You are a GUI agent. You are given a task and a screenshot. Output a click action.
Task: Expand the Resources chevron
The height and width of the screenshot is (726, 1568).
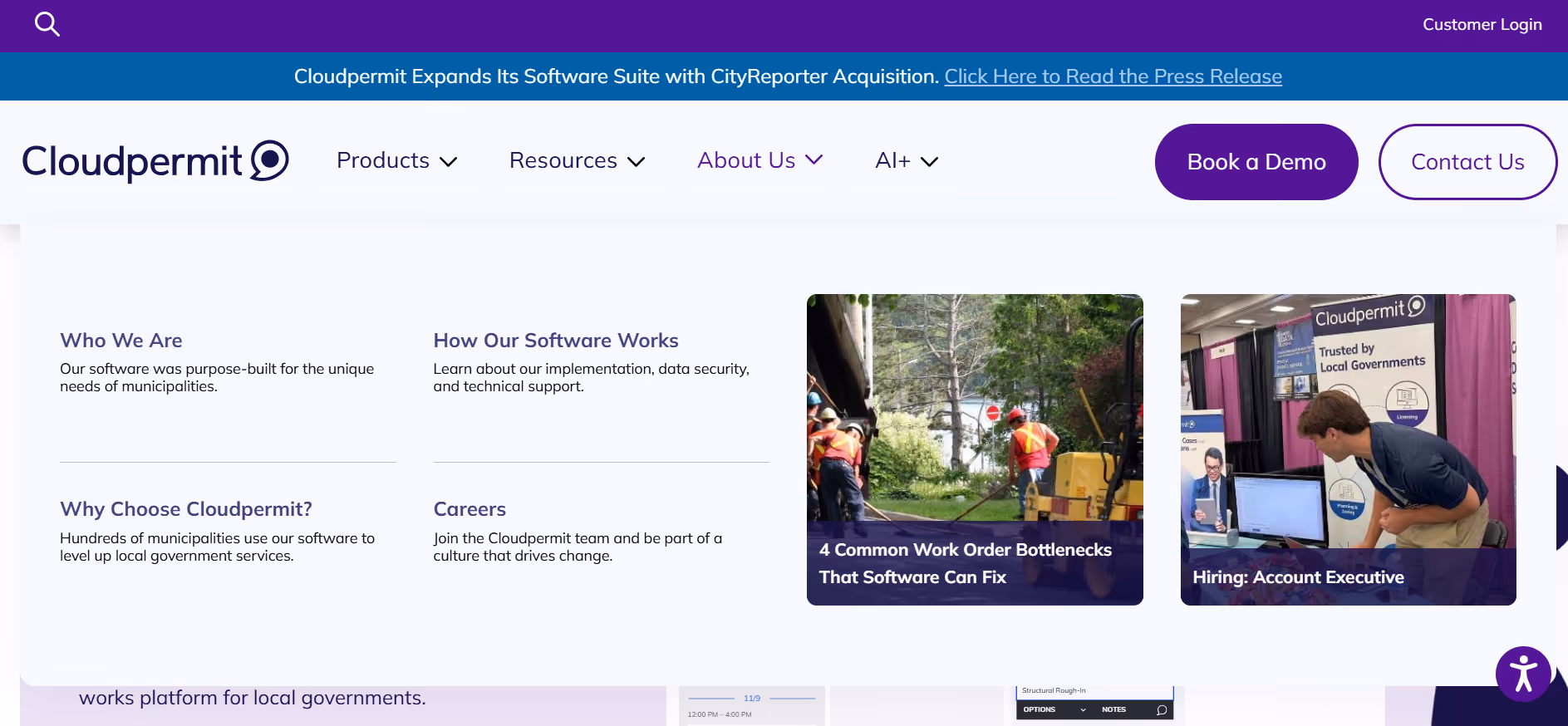[637, 162]
